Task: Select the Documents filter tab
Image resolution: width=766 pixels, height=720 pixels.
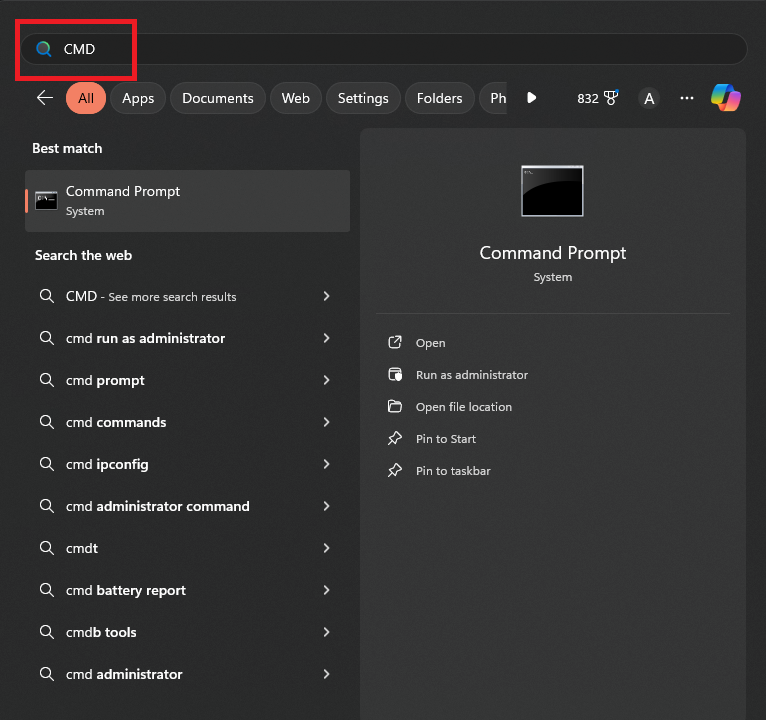Action: [x=218, y=98]
